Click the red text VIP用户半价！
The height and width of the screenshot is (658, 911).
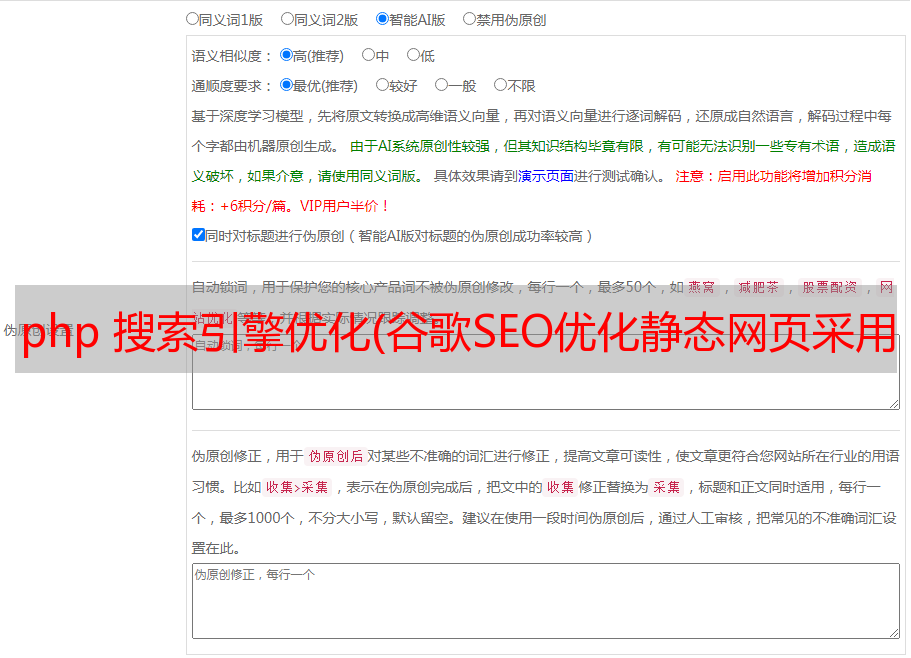(344, 206)
